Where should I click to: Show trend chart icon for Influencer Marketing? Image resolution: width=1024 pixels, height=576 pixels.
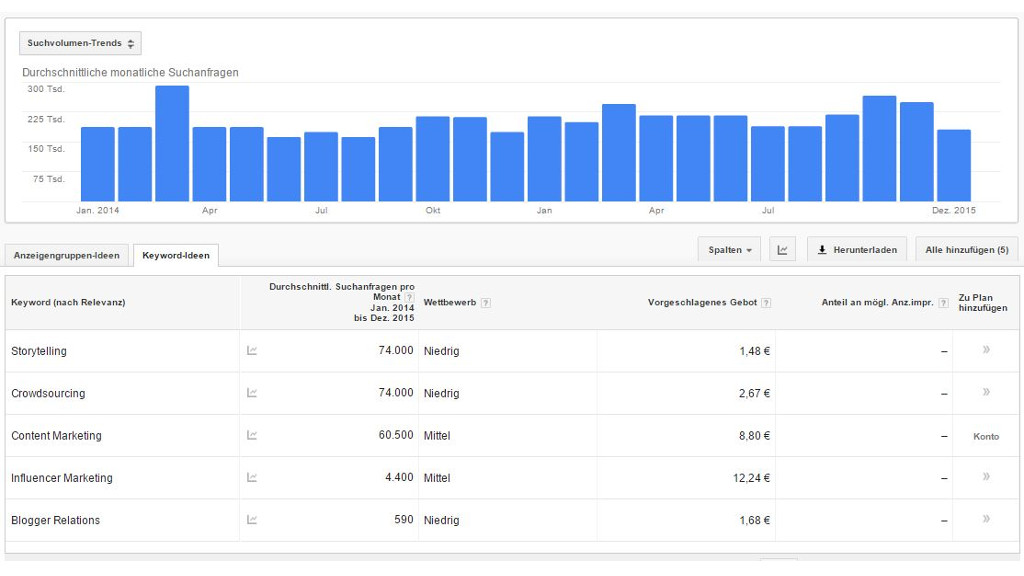[x=252, y=478]
